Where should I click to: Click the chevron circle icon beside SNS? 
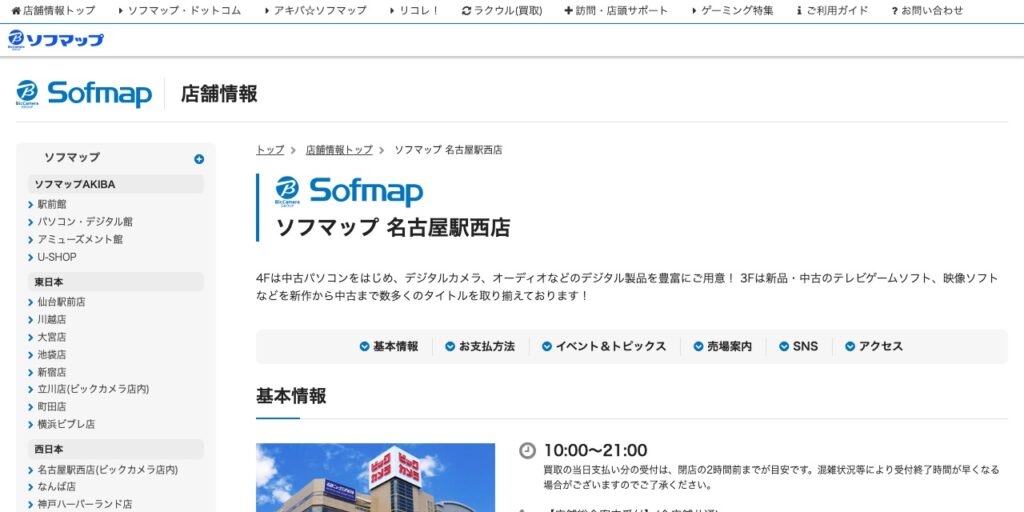(784, 346)
